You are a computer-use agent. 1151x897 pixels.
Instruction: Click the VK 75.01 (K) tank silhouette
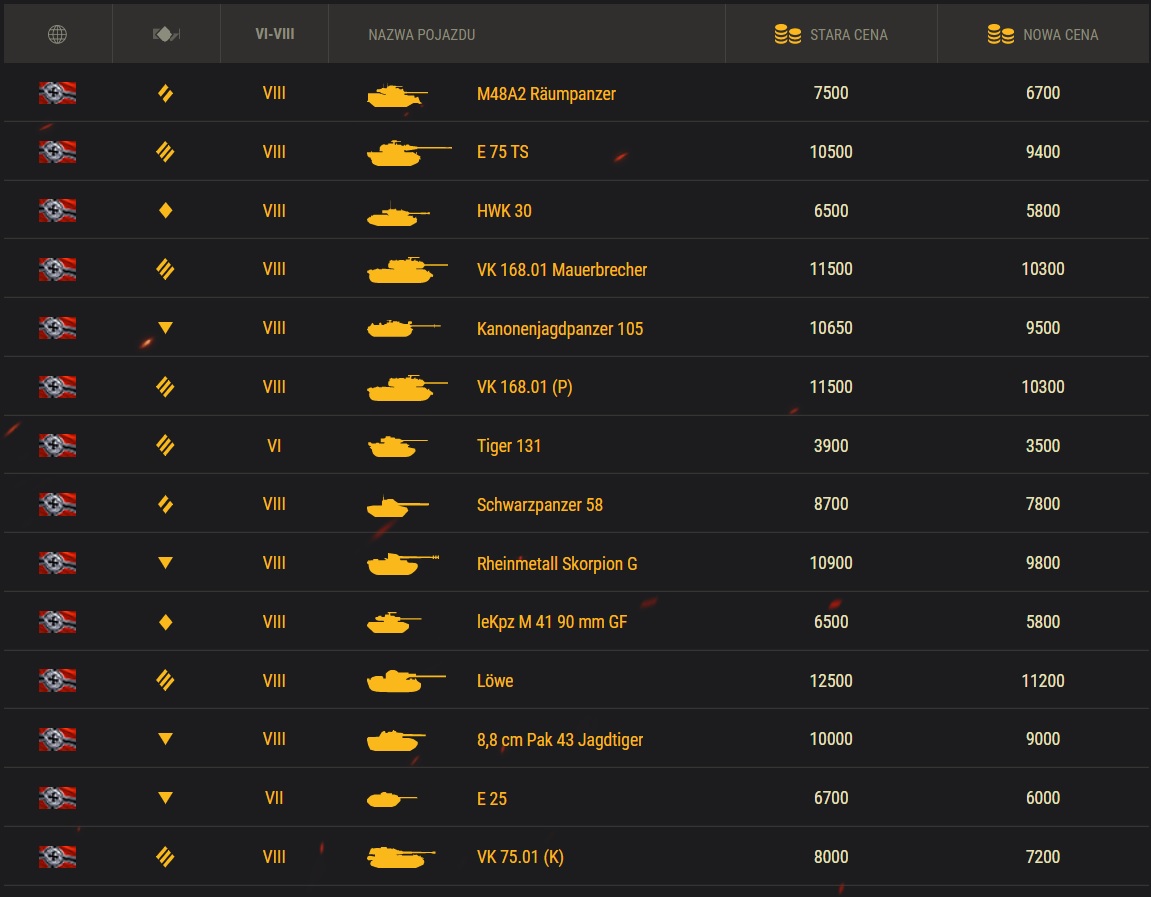coord(402,857)
